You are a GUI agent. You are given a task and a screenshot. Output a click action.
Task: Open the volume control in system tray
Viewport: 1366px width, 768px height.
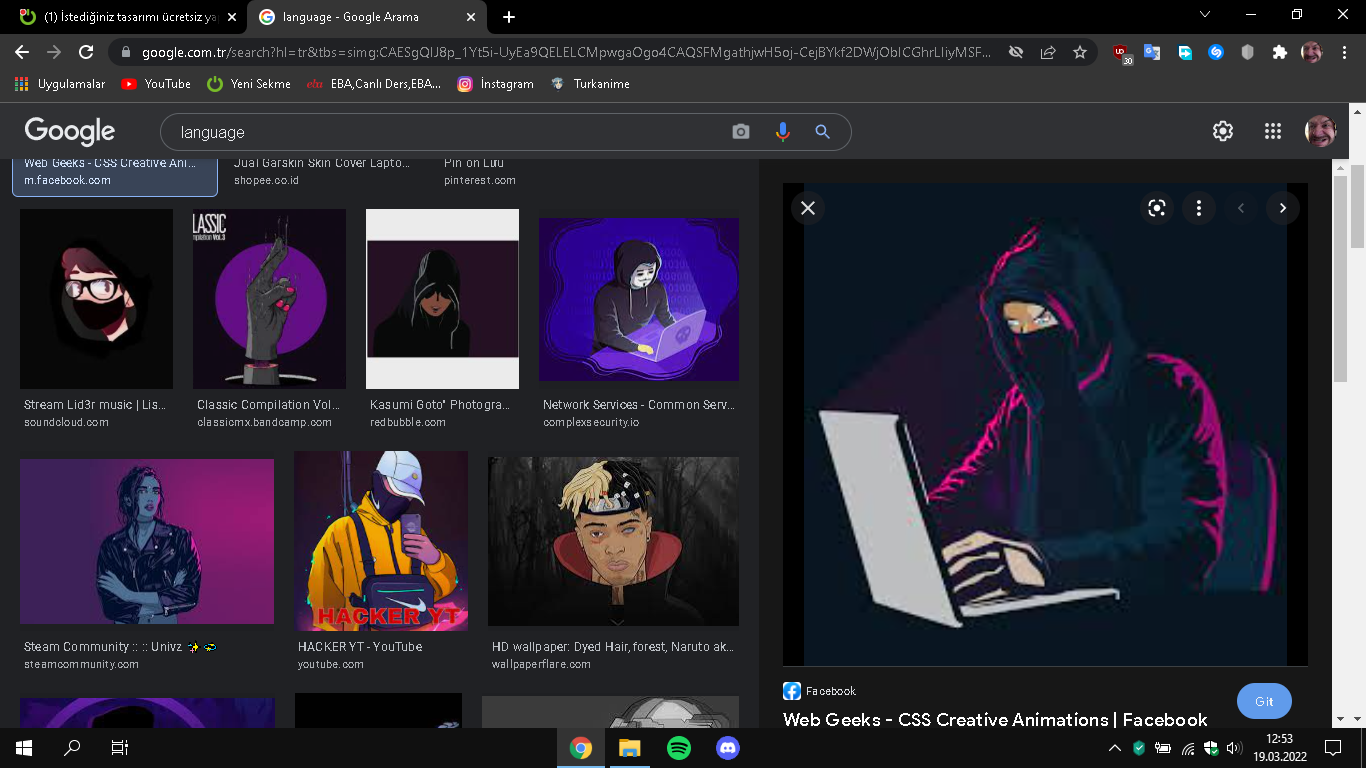tap(1234, 748)
